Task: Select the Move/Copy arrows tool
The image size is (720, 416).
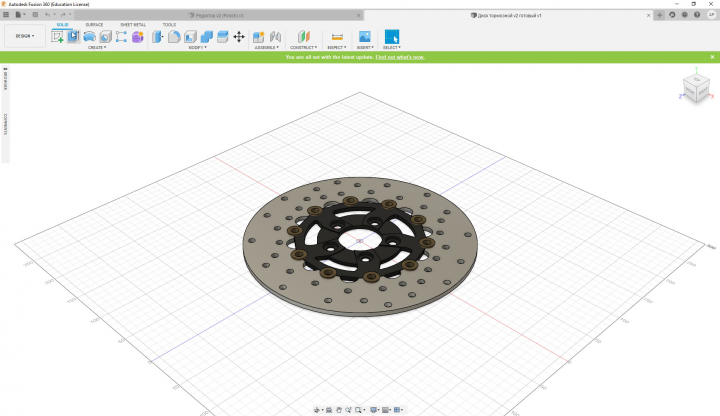Action: [239, 37]
